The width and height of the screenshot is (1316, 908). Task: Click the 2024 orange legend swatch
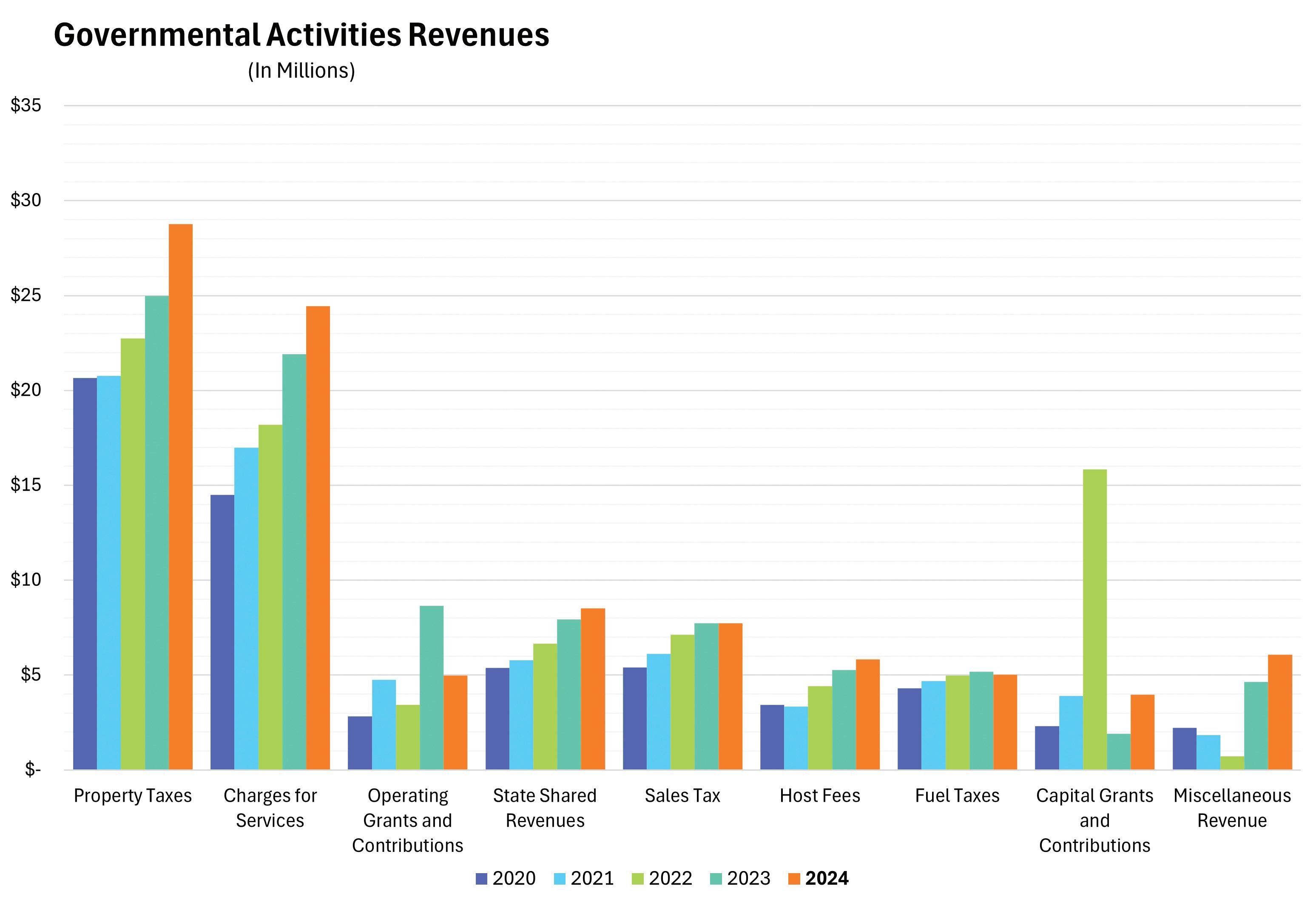[x=794, y=879]
